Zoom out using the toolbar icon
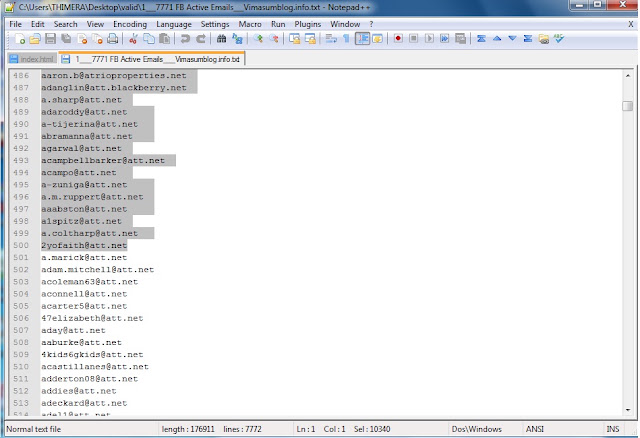Viewport: 640px width, 438px height. [273, 39]
